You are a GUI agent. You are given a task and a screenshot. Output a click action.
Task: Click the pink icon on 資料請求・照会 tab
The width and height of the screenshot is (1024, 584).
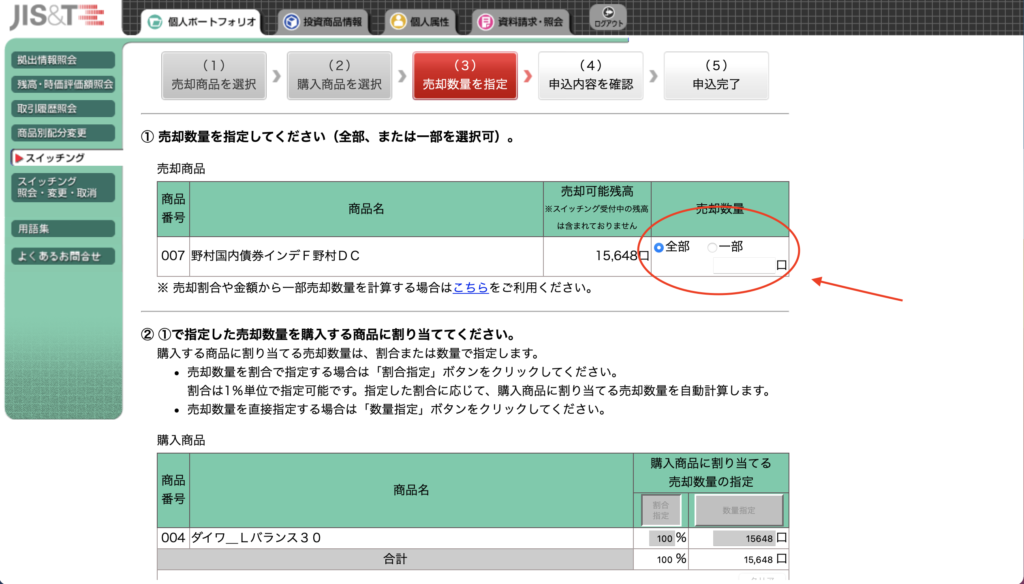485,21
